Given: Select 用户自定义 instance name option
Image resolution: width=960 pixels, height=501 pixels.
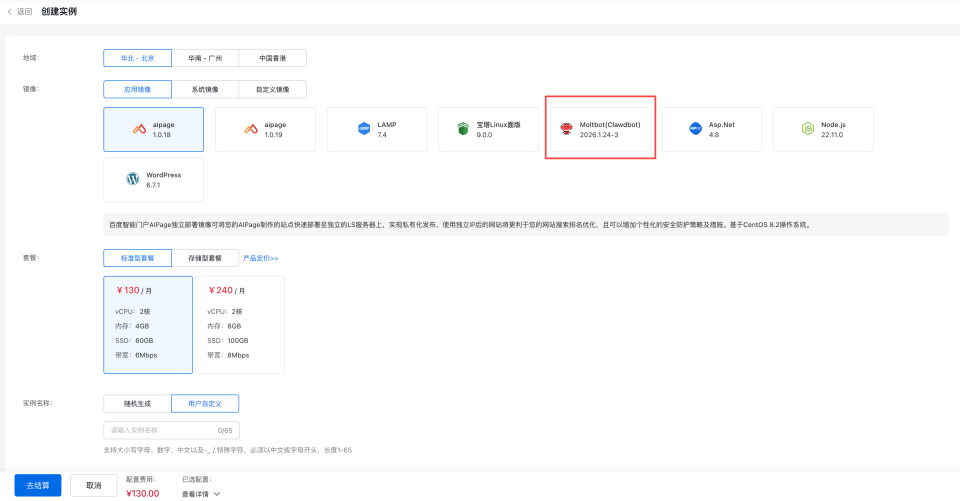Looking at the screenshot, I should coord(205,404).
